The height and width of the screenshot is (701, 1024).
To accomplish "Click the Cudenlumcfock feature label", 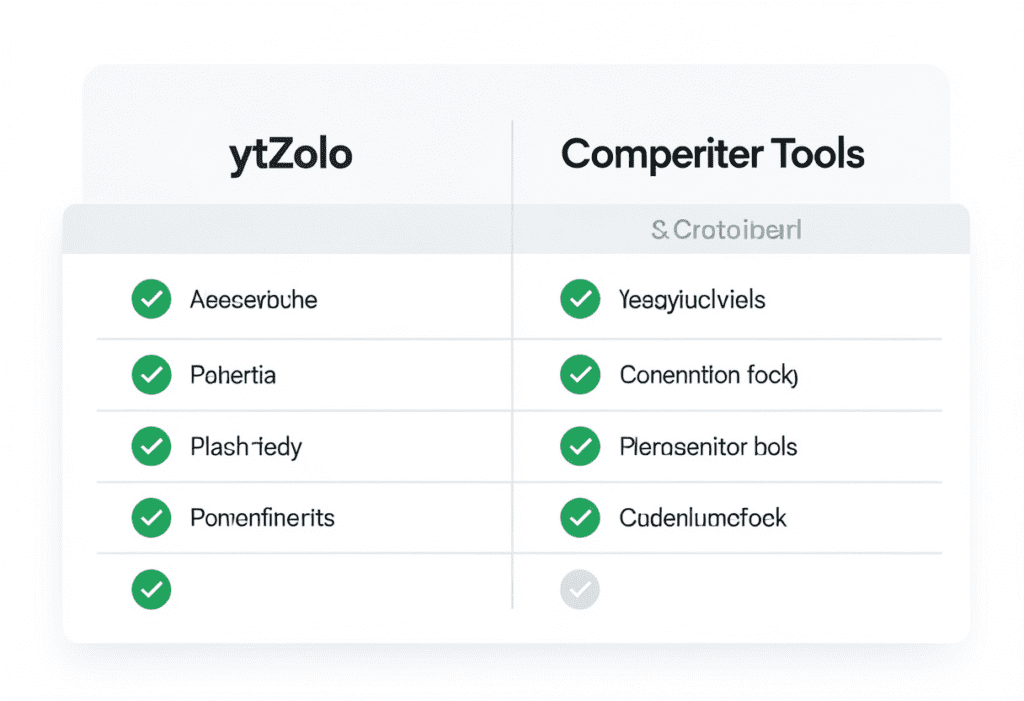I will click(703, 517).
